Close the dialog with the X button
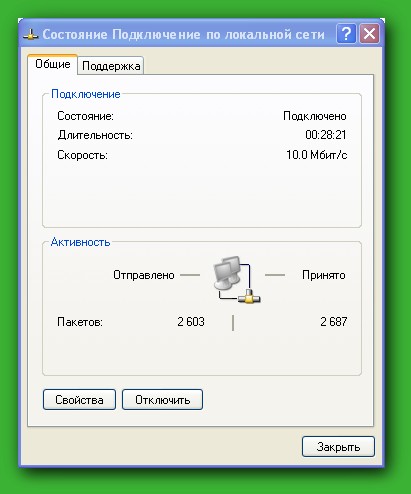The image size is (411, 494). 369,34
